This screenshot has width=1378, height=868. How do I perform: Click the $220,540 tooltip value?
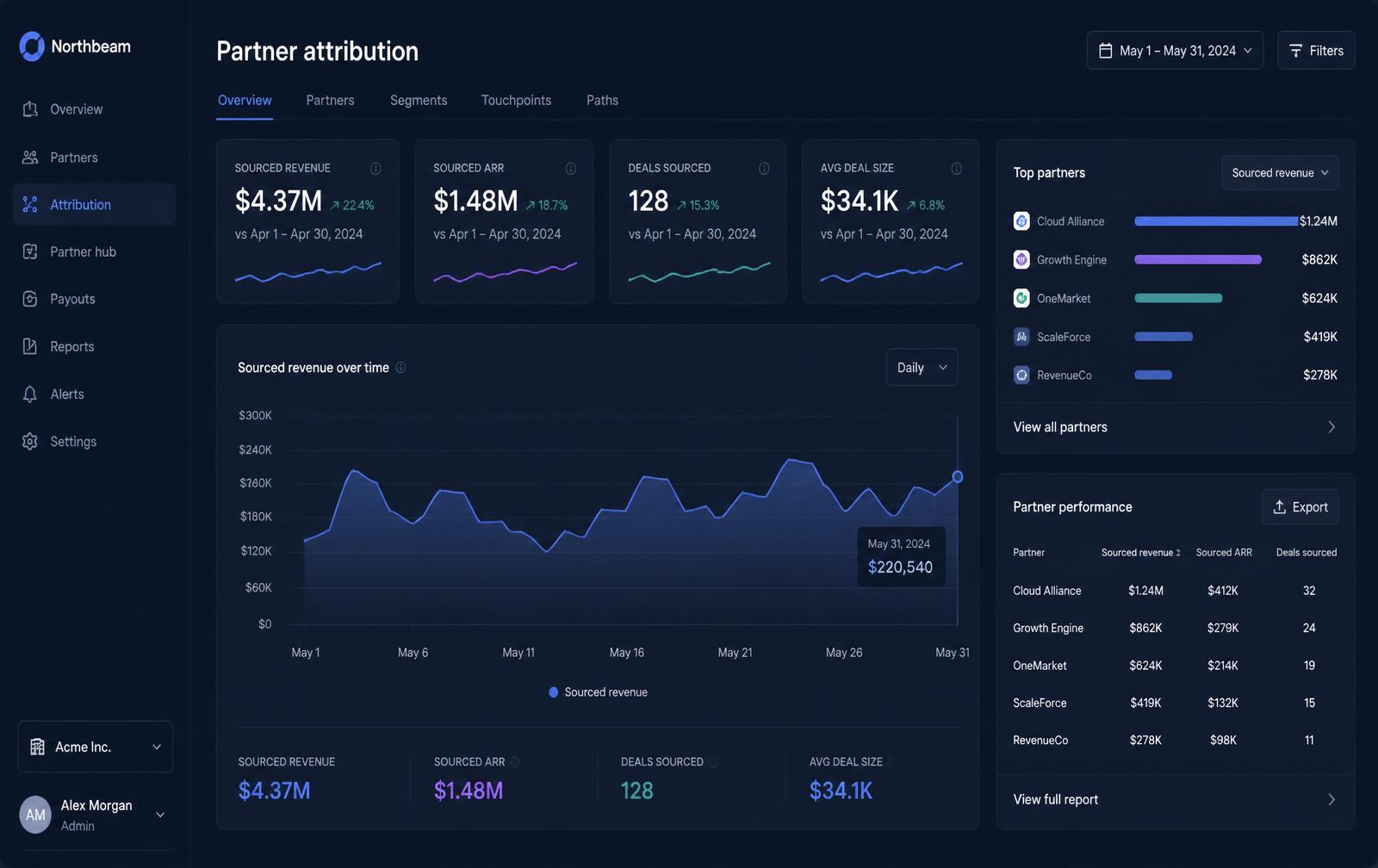[900, 567]
